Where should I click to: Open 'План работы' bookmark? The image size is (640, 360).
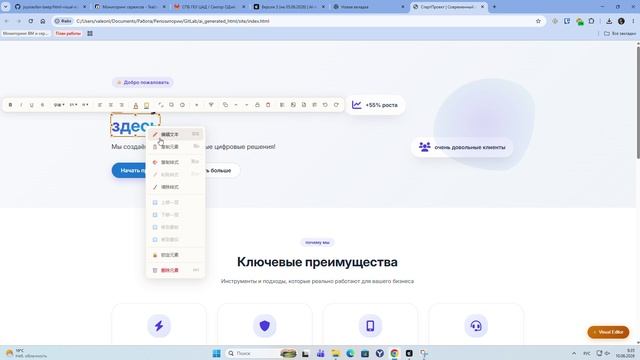[x=68, y=33]
